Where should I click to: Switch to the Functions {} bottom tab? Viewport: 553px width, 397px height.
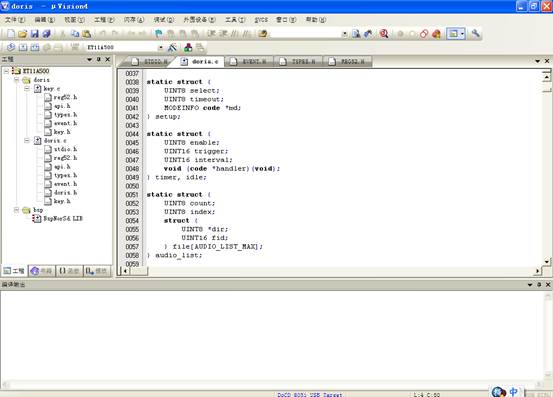[69, 271]
